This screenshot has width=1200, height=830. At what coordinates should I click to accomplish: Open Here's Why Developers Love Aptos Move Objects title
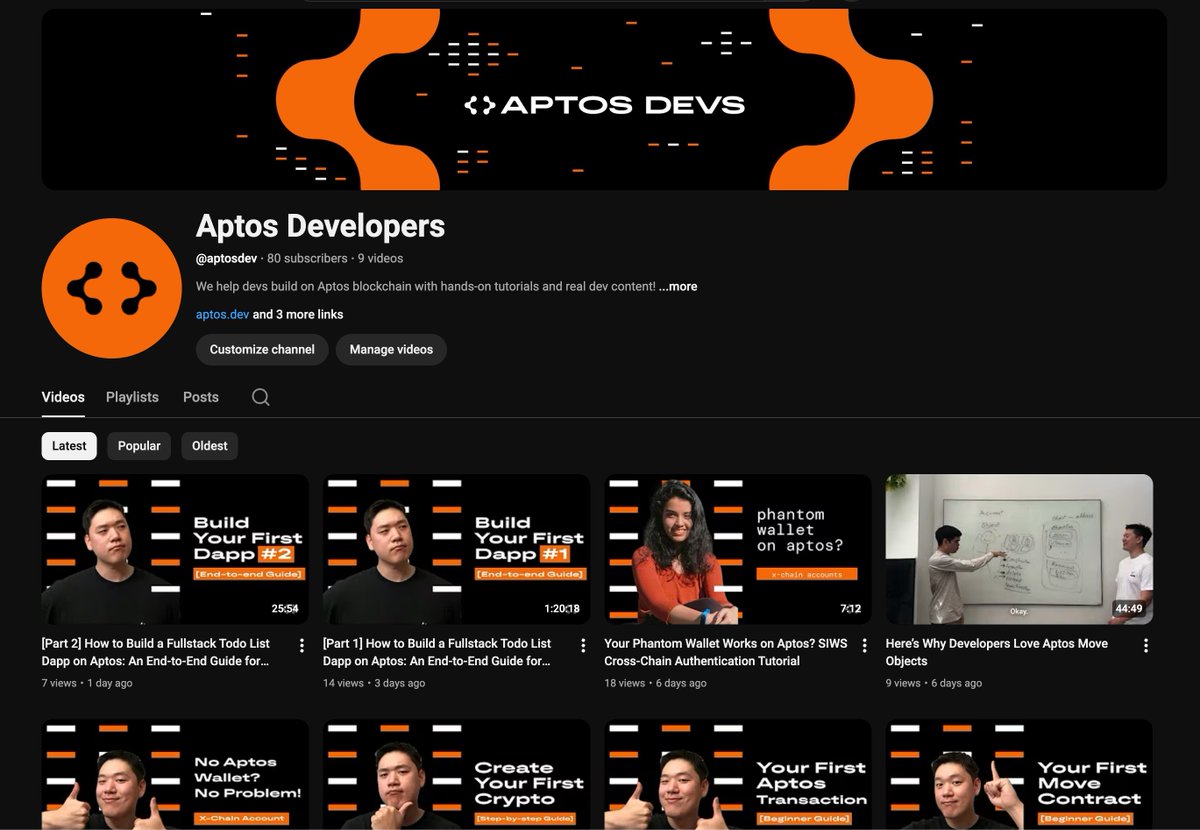pyautogui.click(x=997, y=652)
